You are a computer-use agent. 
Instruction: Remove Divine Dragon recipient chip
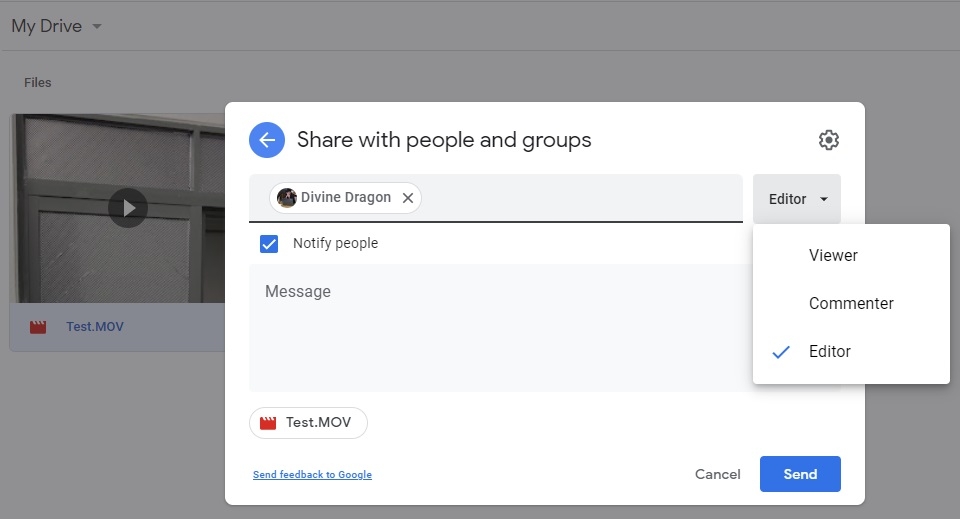click(x=408, y=198)
